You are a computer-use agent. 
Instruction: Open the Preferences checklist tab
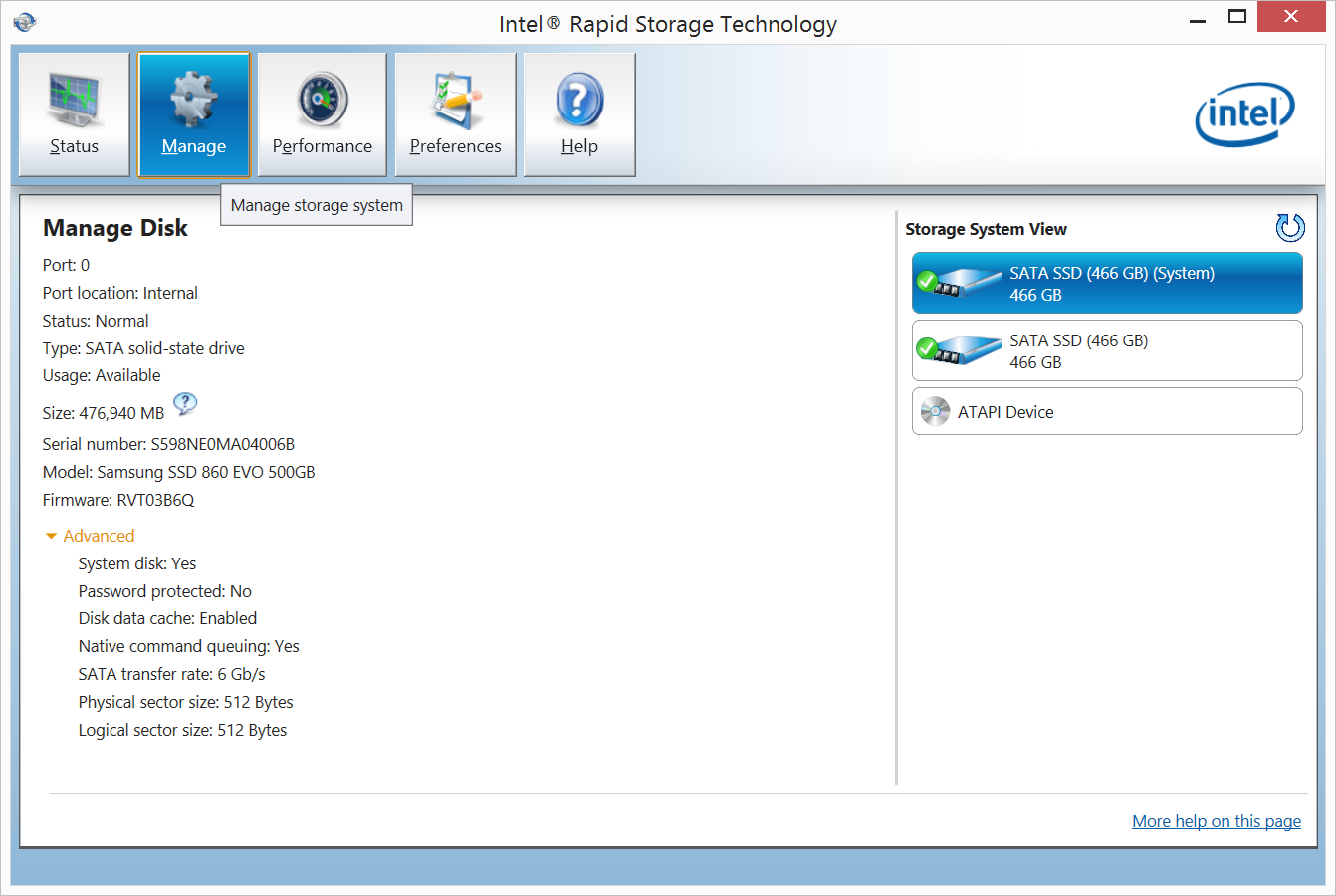(455, 114)
